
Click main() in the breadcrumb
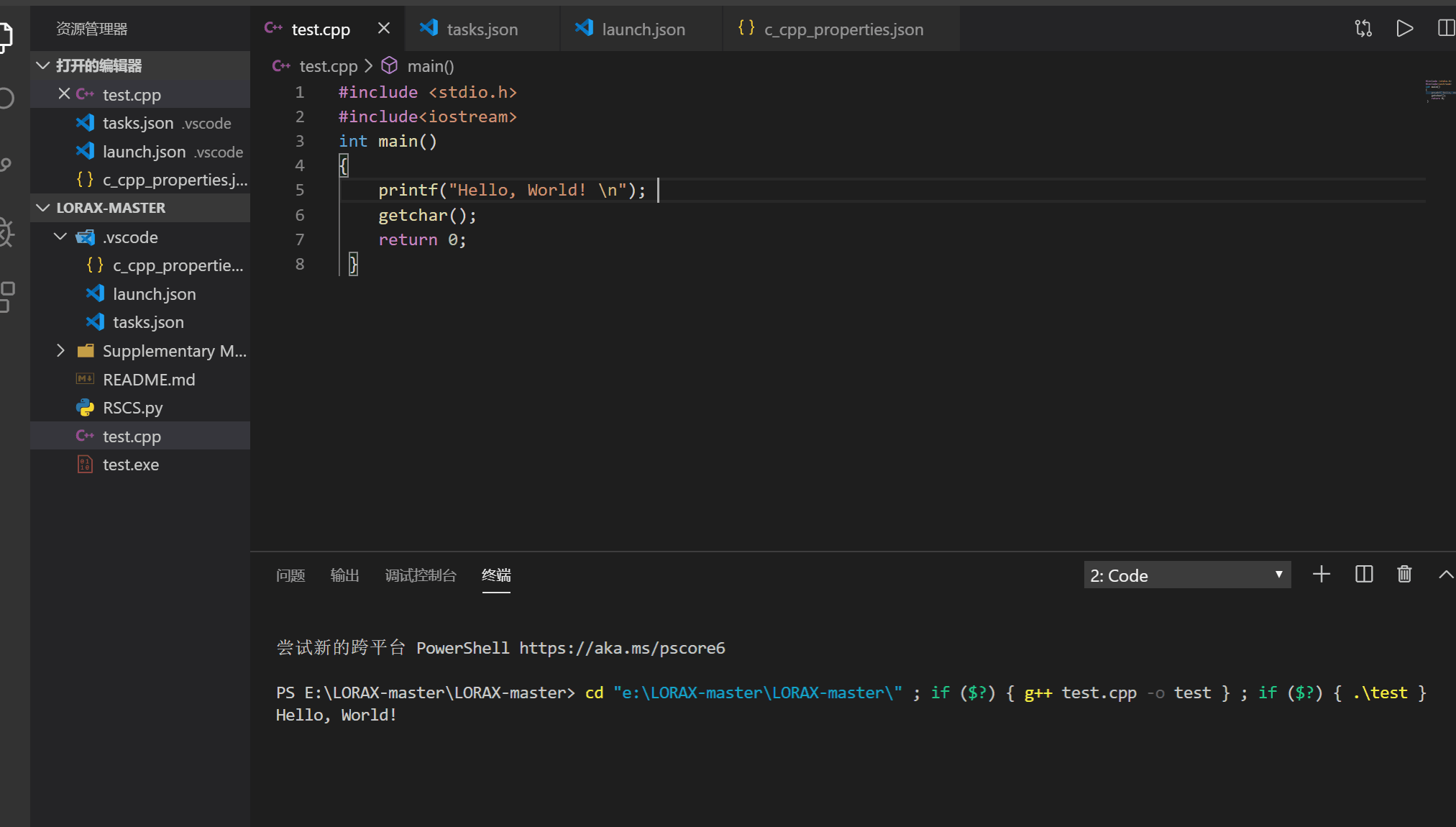(x=430, y=66)
